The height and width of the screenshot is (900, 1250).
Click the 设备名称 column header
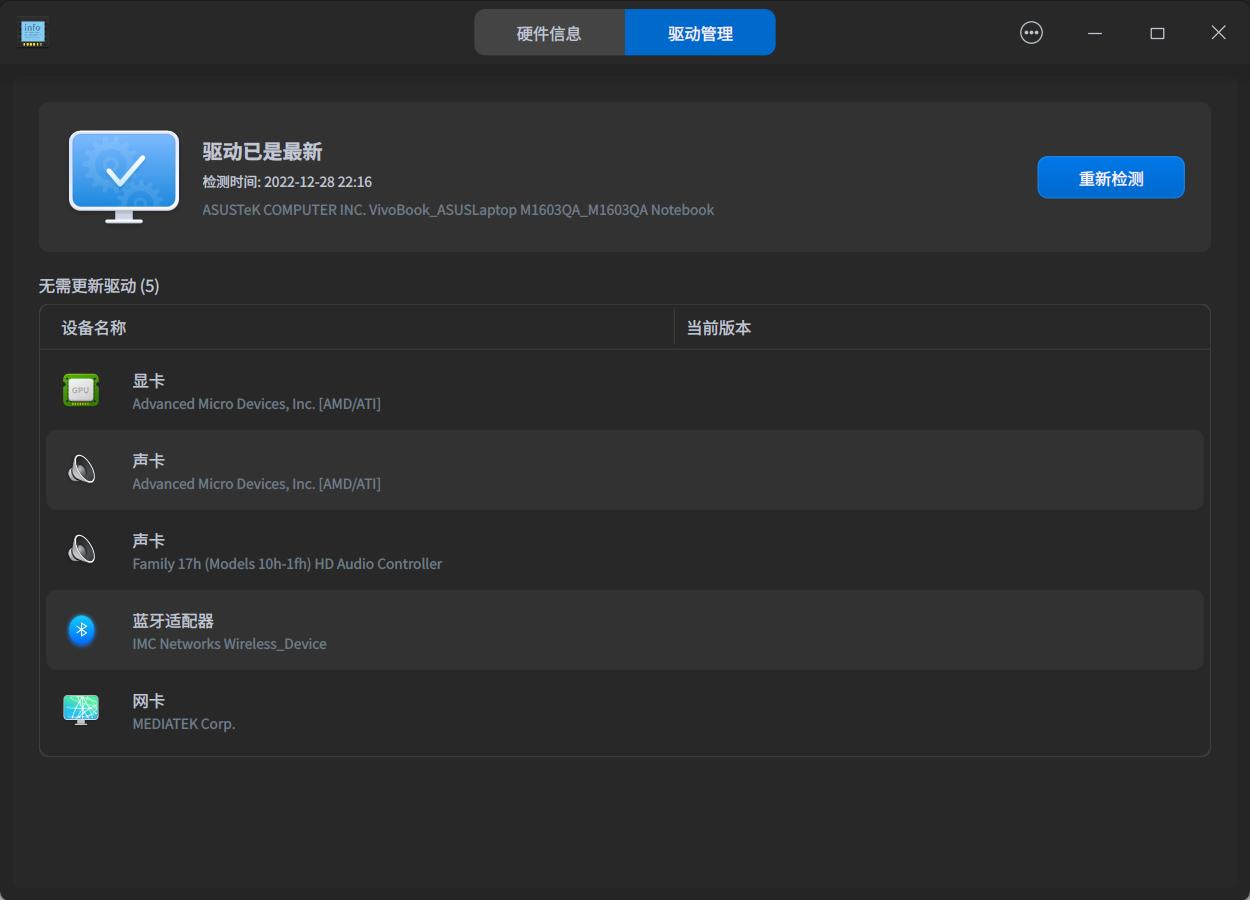pos(94,327)
